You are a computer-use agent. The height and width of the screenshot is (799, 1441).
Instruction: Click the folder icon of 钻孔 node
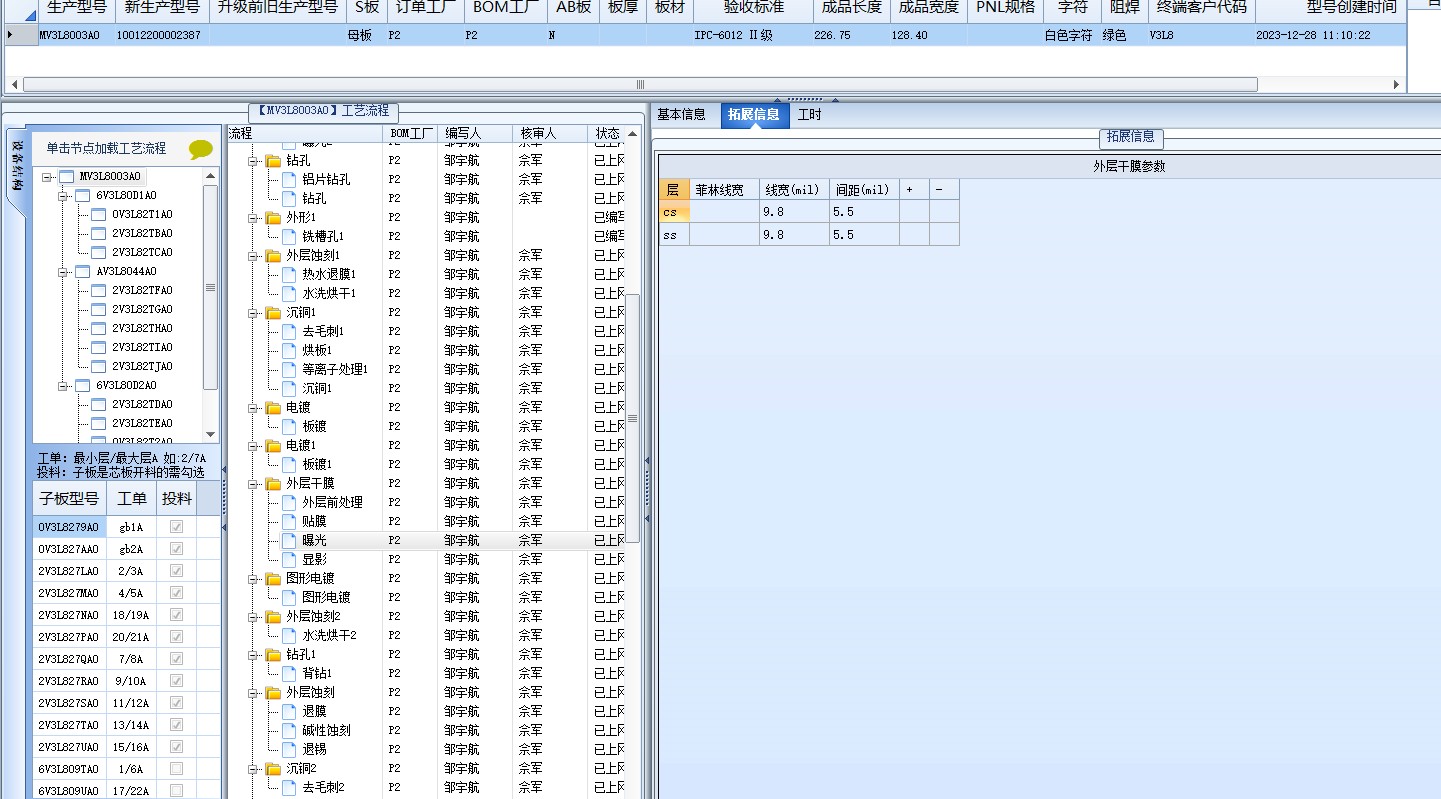click(x=273, y=160)
